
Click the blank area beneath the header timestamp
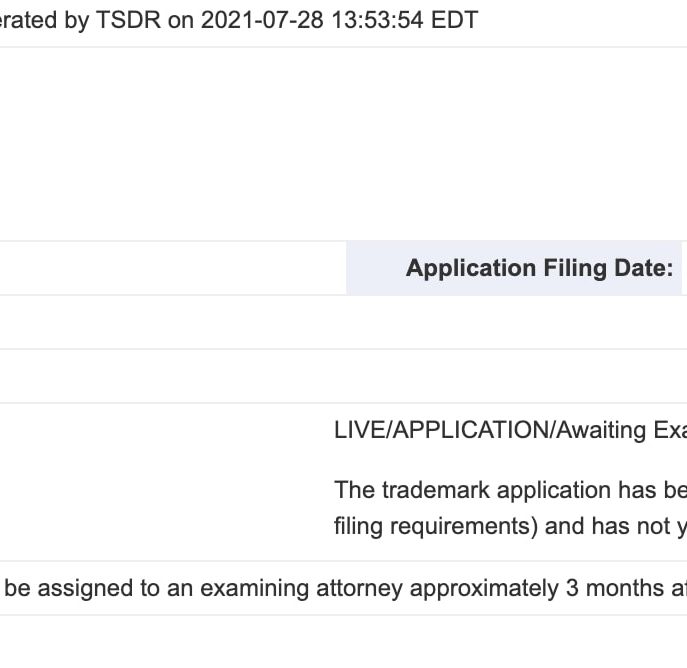coord(344,144)
